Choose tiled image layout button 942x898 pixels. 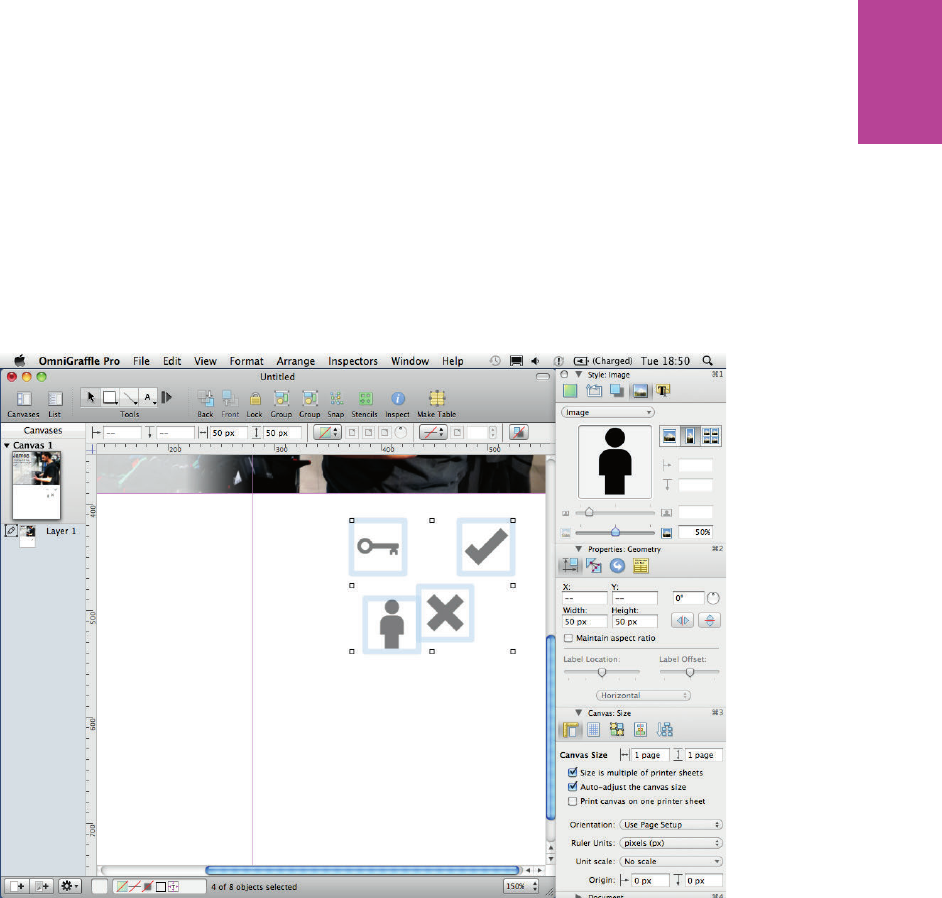711,436
